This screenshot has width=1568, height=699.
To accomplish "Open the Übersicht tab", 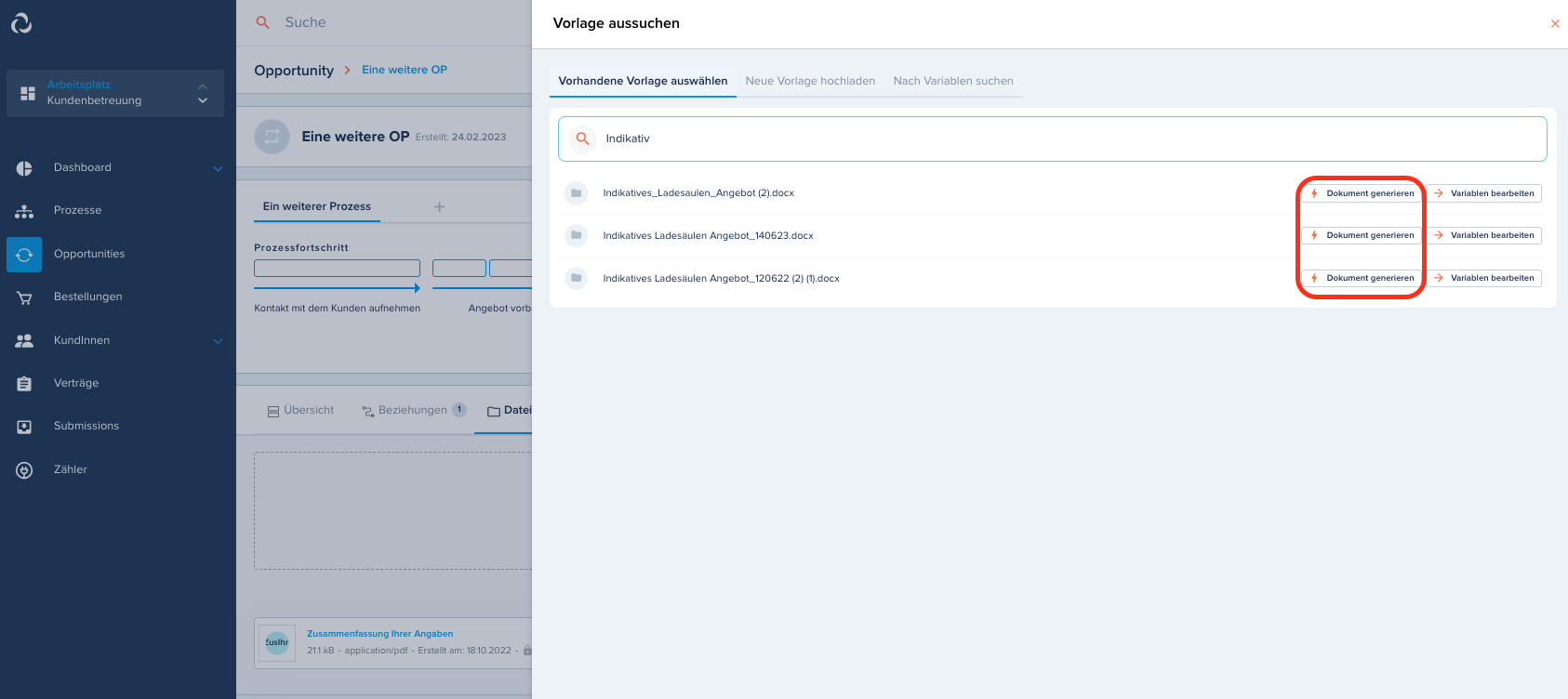I will point(300,410).
